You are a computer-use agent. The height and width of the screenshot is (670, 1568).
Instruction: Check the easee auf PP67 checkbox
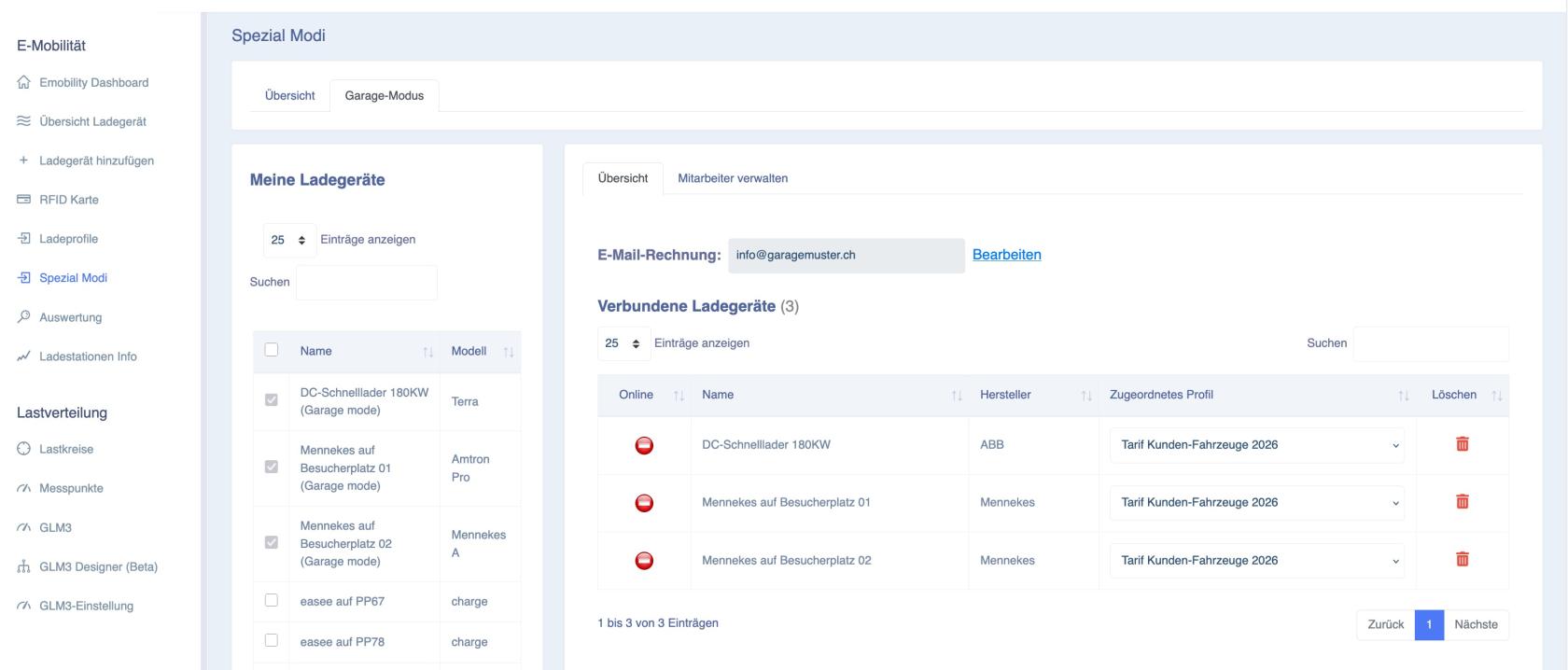(272, 600)
